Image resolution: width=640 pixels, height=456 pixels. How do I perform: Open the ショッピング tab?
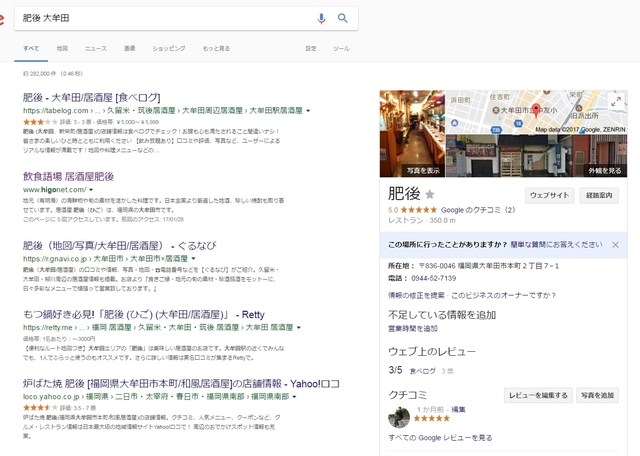[x=169, y=48]
